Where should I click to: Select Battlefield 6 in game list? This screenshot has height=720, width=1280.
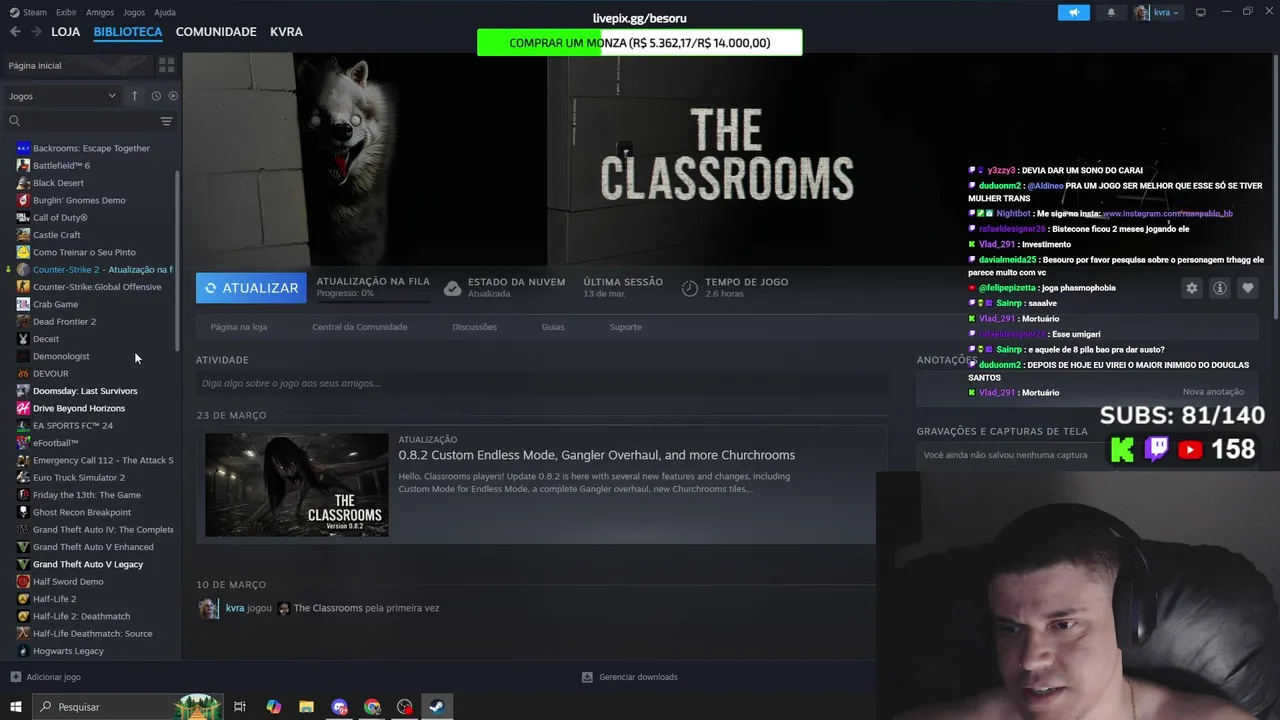click(61, 165)
